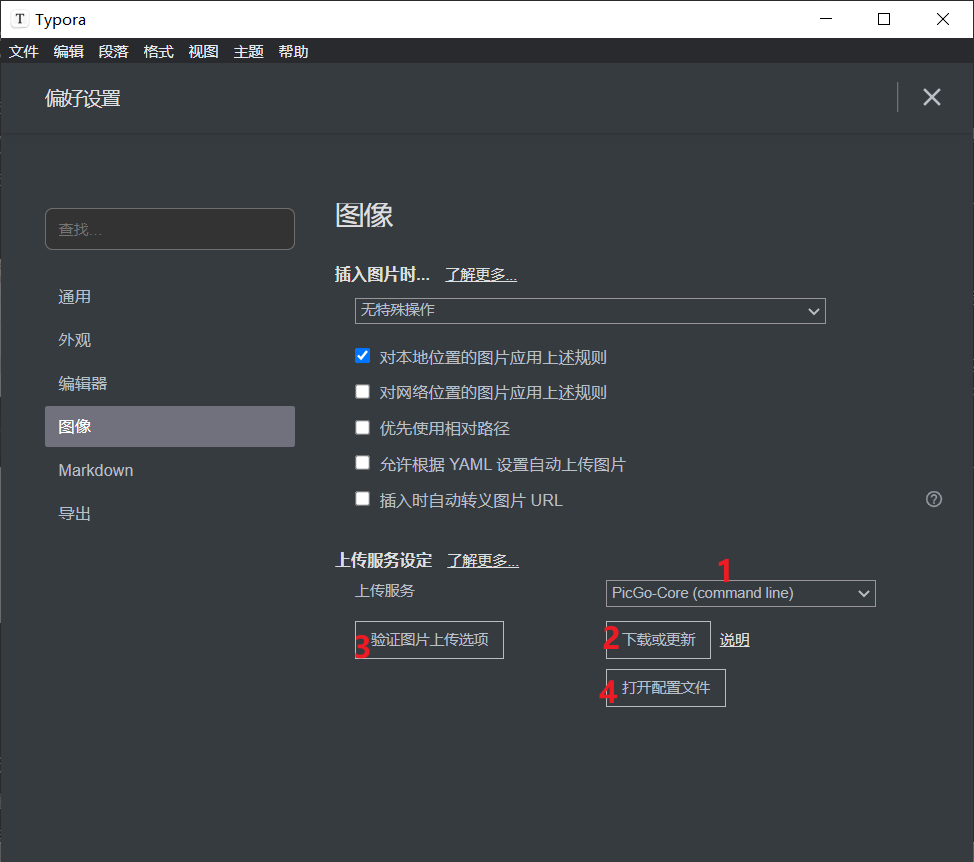The width and height of the screenshot is (974, 862).
Task: Open the 段落 menu
Action: pos(113,52)
